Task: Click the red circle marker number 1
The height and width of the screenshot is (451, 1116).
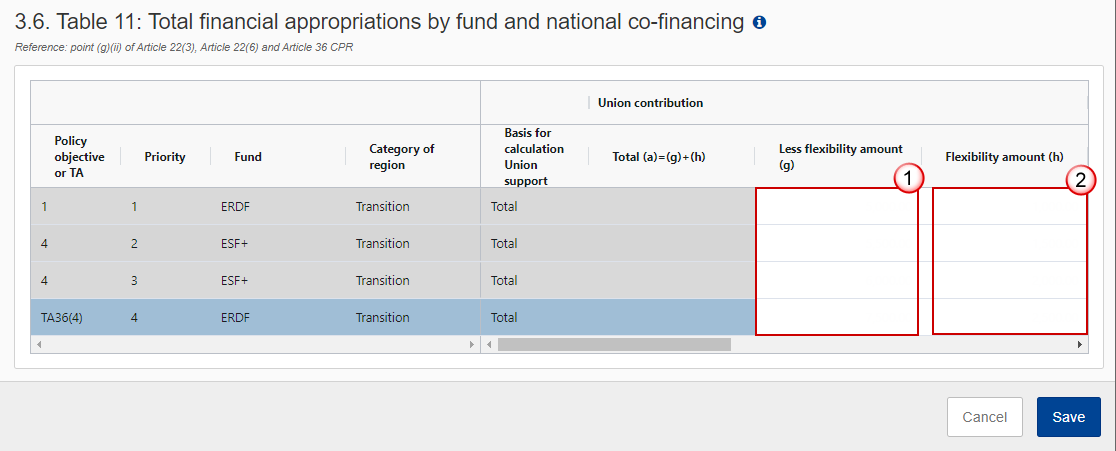Action: (x=909, y=181)
